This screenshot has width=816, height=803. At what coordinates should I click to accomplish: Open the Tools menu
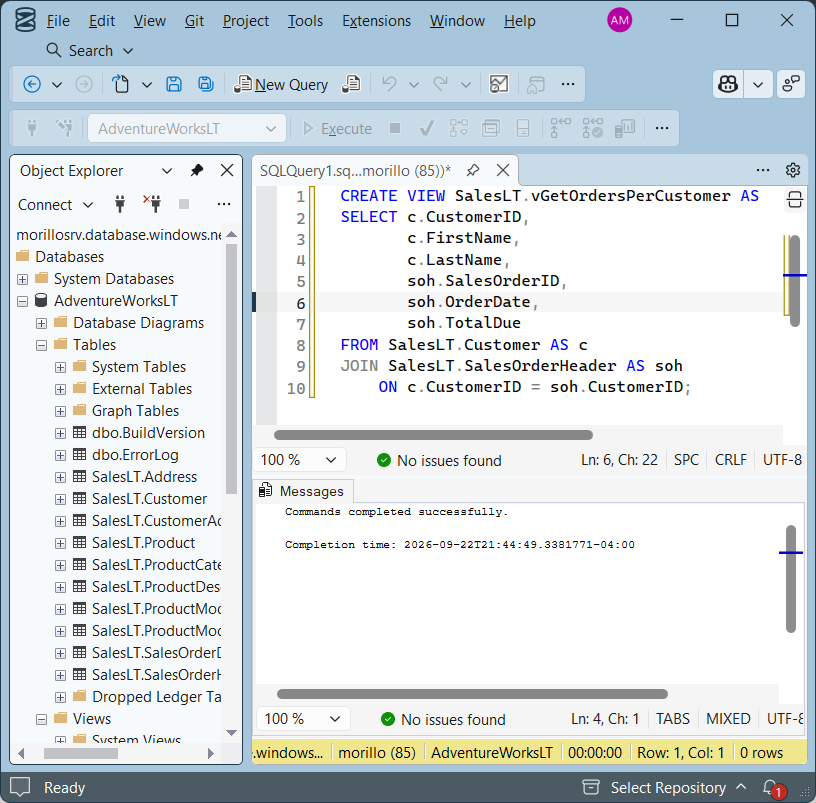[x=305, y=21]
